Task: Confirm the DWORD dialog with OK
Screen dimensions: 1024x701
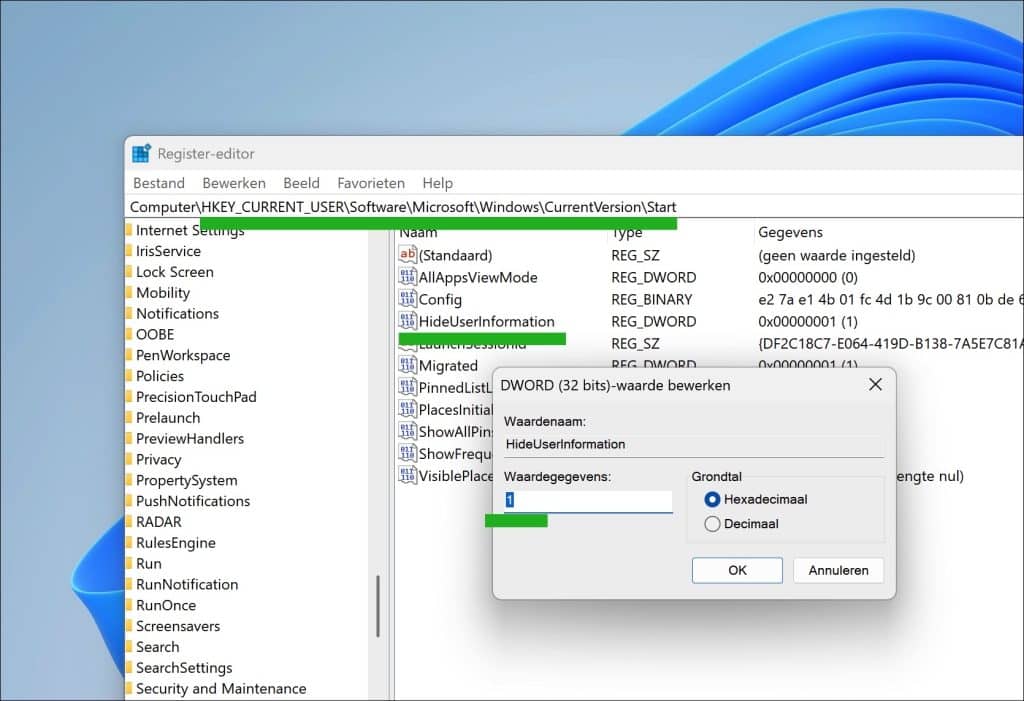Action: tap(737, 570)
